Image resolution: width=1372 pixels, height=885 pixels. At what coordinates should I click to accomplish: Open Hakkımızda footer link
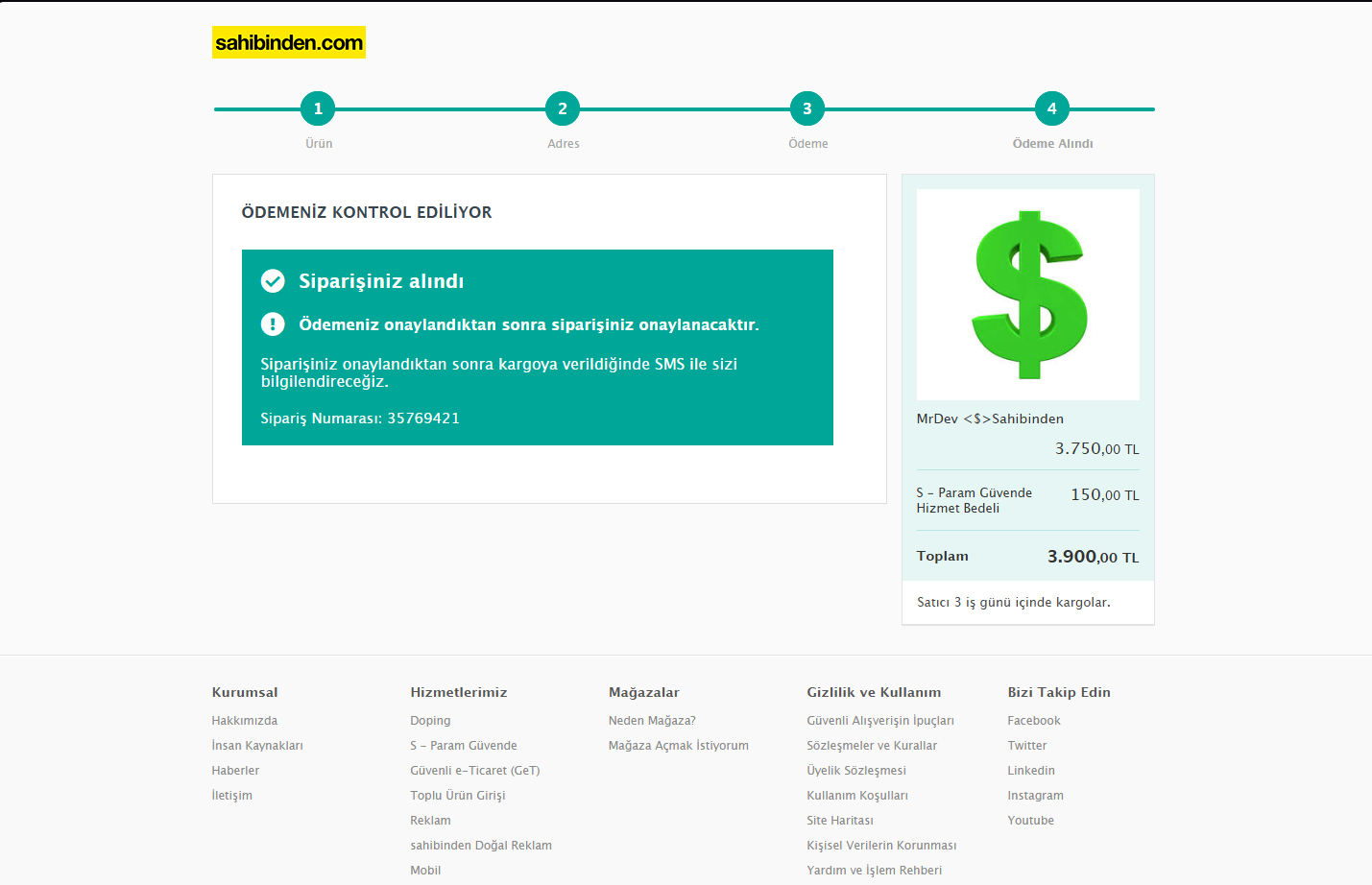click(245, 721)
